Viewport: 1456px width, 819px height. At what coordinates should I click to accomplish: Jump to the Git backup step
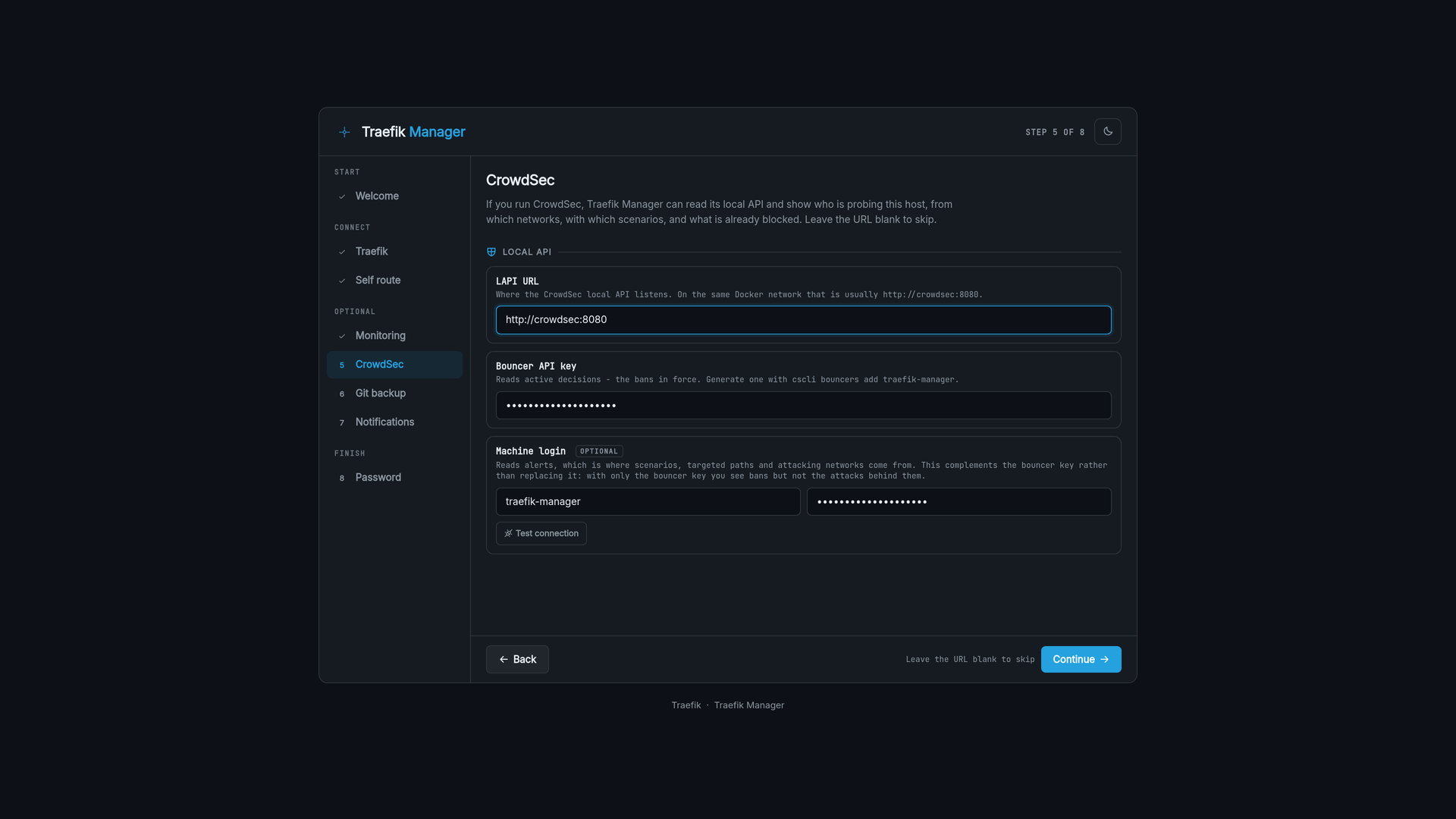coord(394,394)
